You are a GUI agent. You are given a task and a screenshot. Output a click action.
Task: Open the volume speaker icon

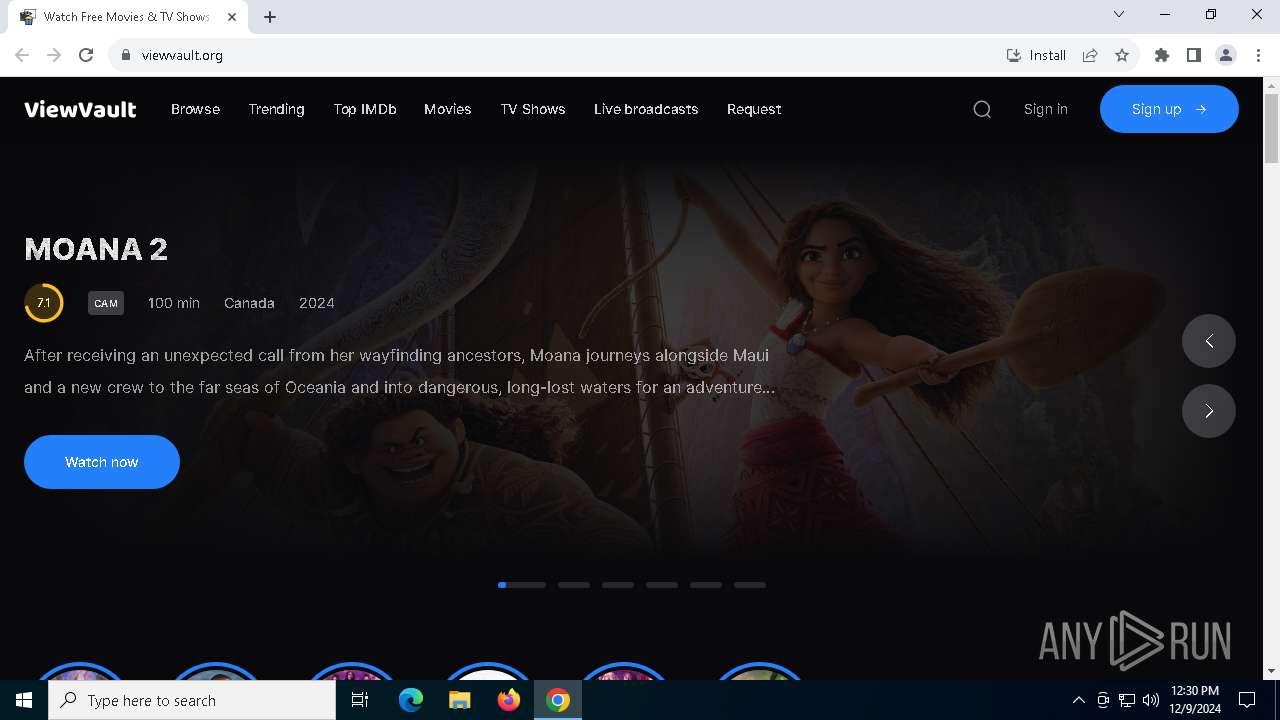pos(1151,700)
